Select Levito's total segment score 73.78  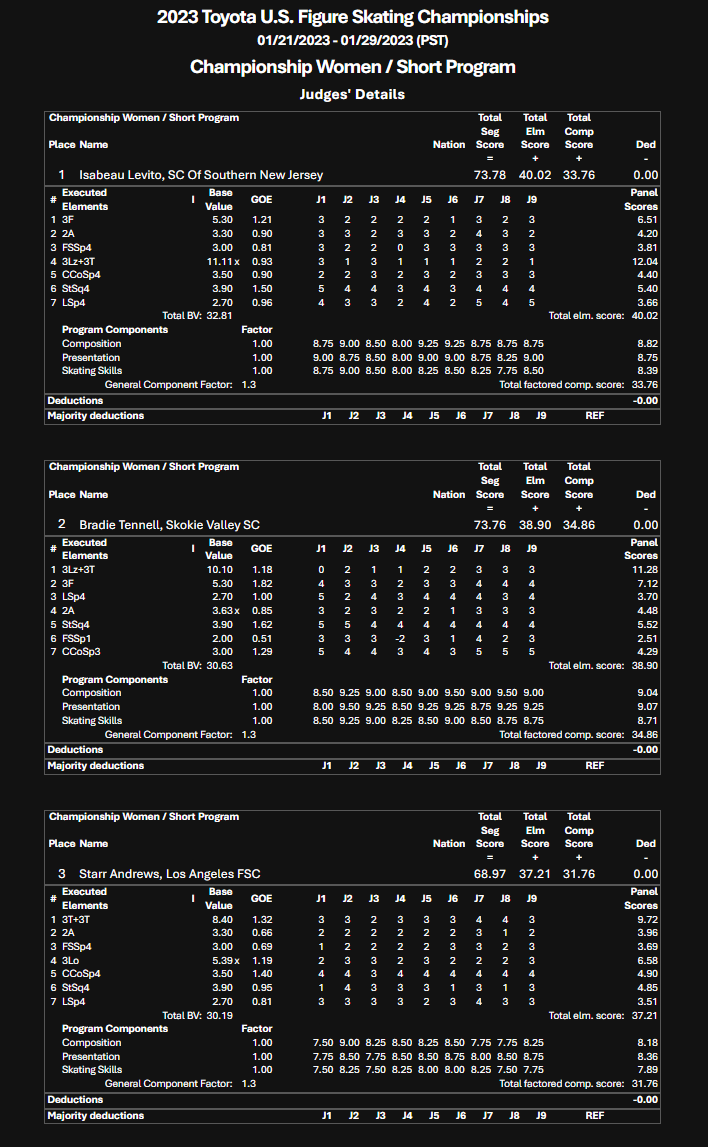click(489, 175)
